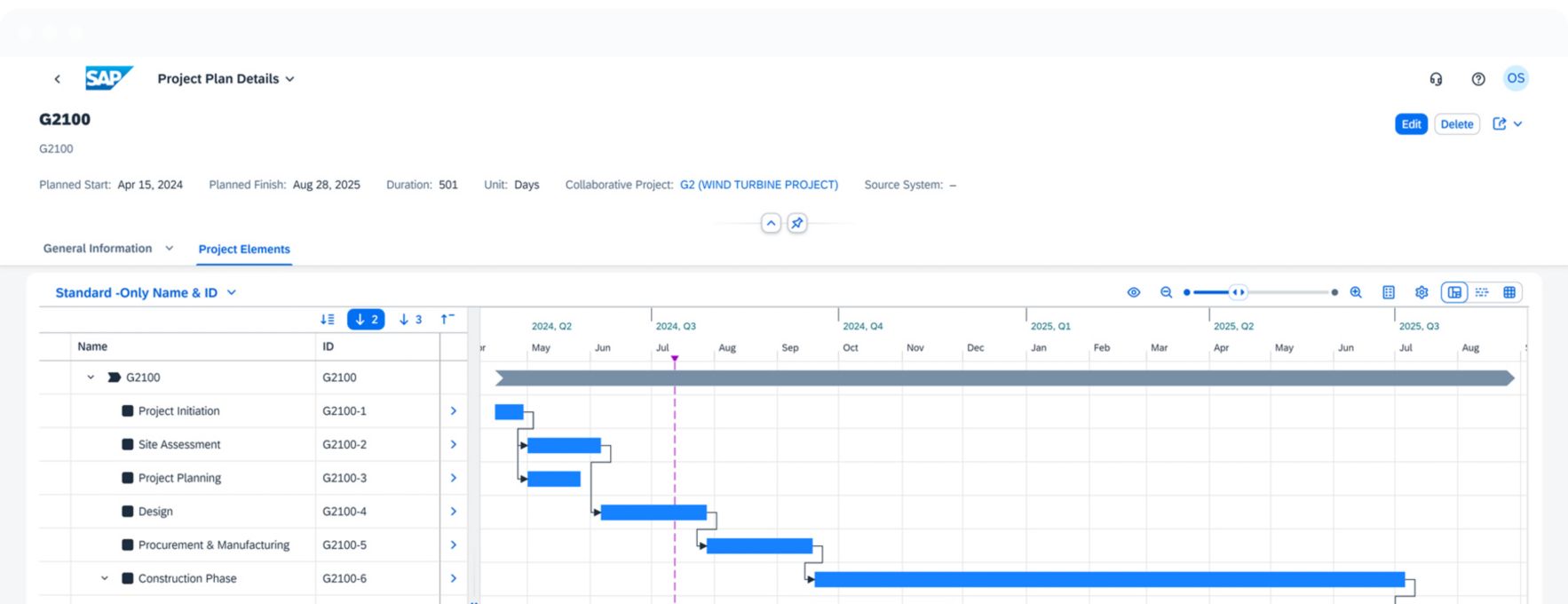Open the G2 (WIND TURBINE PROJECT) link
Image resolution: width=1568 pixels, height=604 pixels.
click(758, 185)
